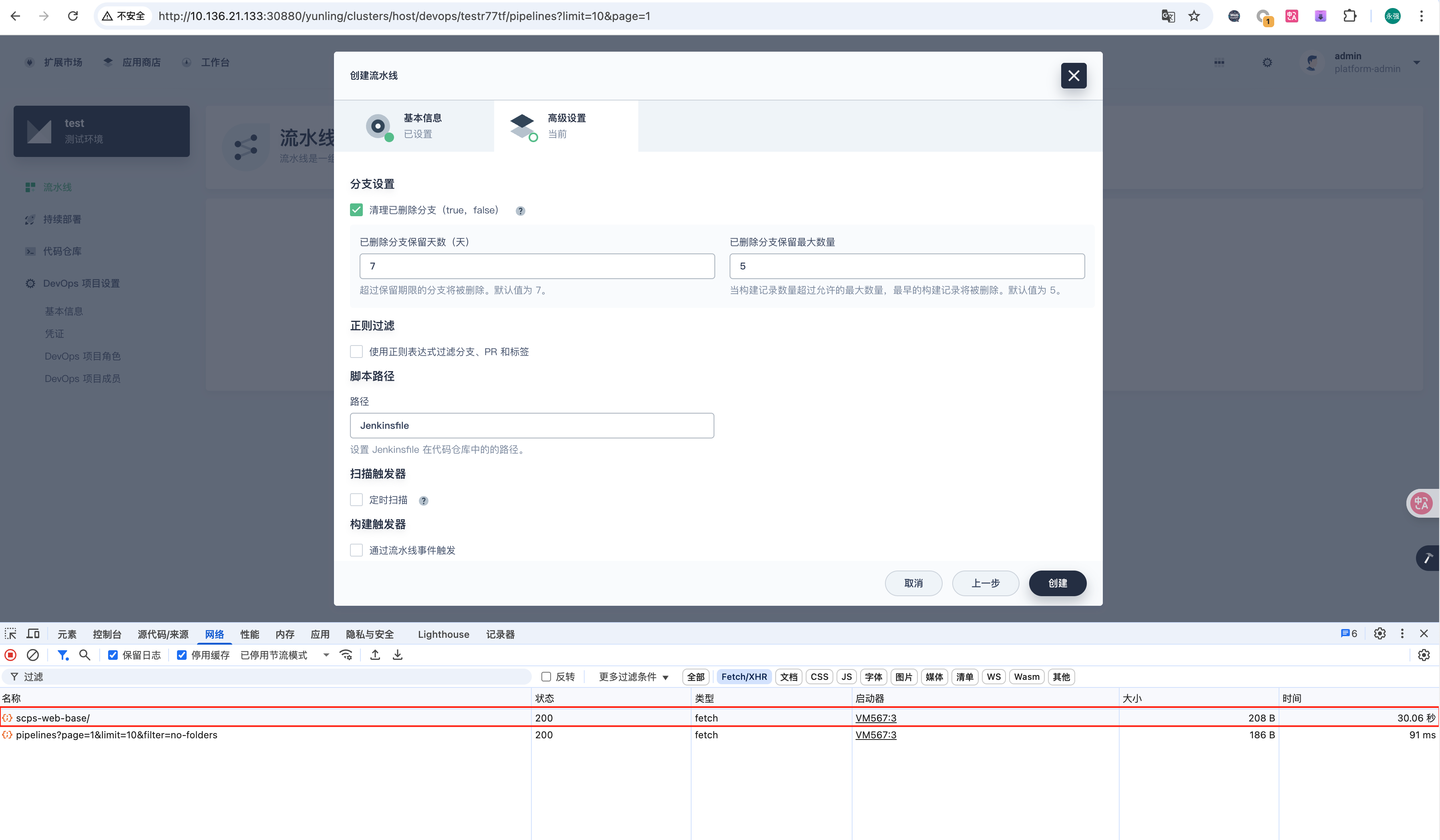Toggle the DevTools device toolbar icon
The width and height of the screenshot is (1440, 840).
[x=33, y=634]
